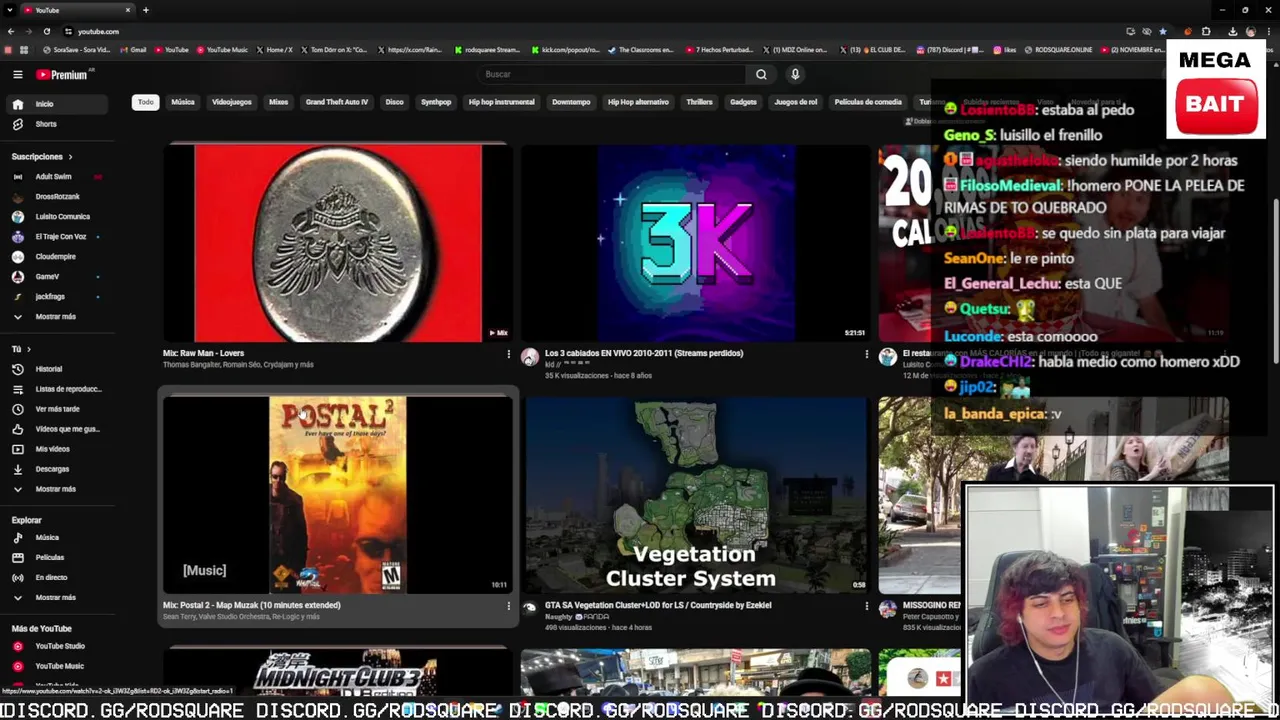Screen dimensions: 1280x720
Task: Open Mis videos in sidebar
Action: coord(58,449)
